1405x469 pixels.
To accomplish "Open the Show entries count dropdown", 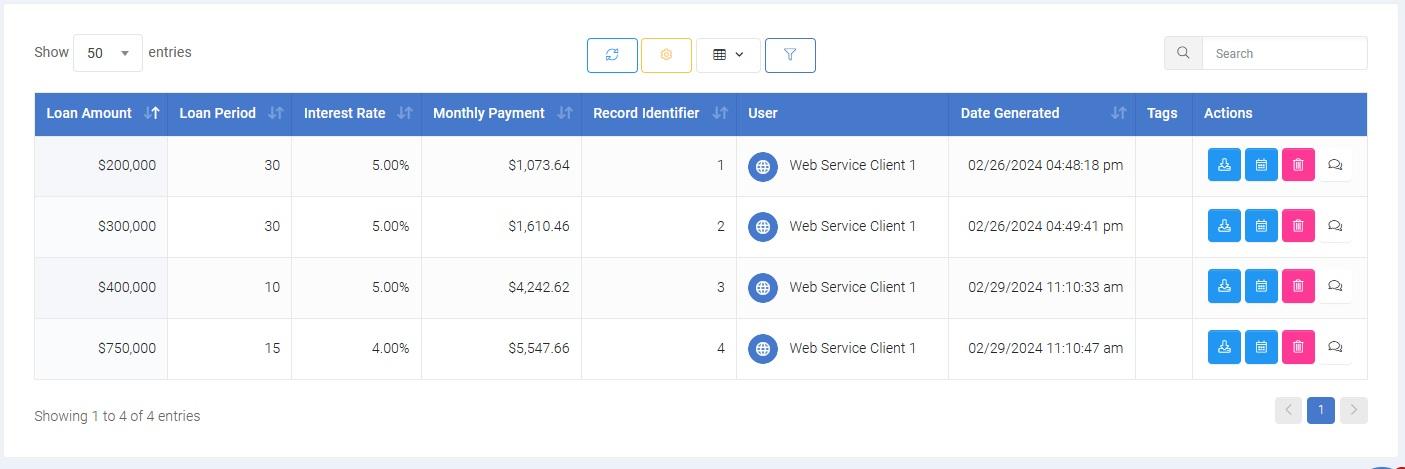I will point(108,53).
